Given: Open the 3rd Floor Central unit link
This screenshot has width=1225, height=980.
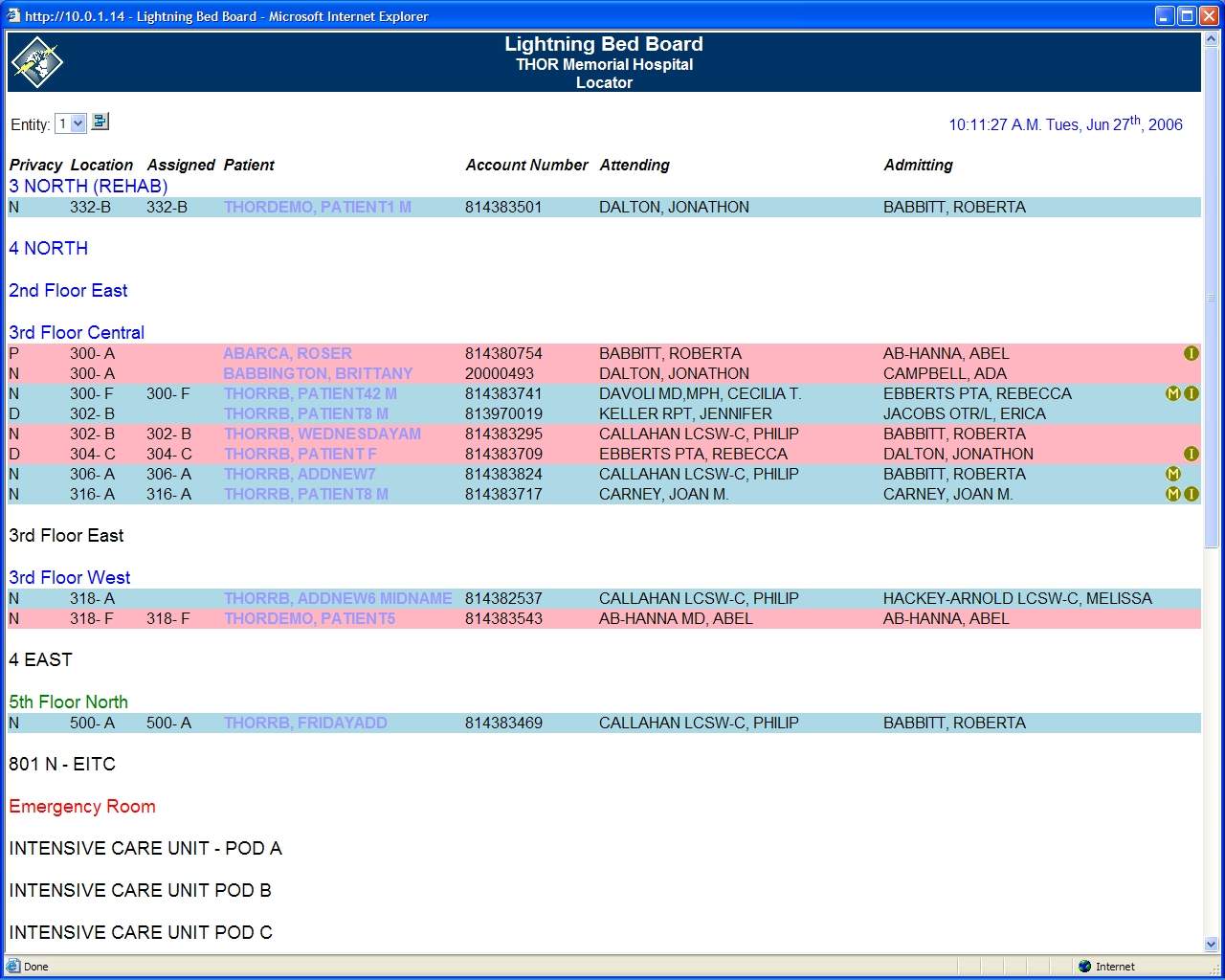Looking at the screenshot, I should 77,332.
